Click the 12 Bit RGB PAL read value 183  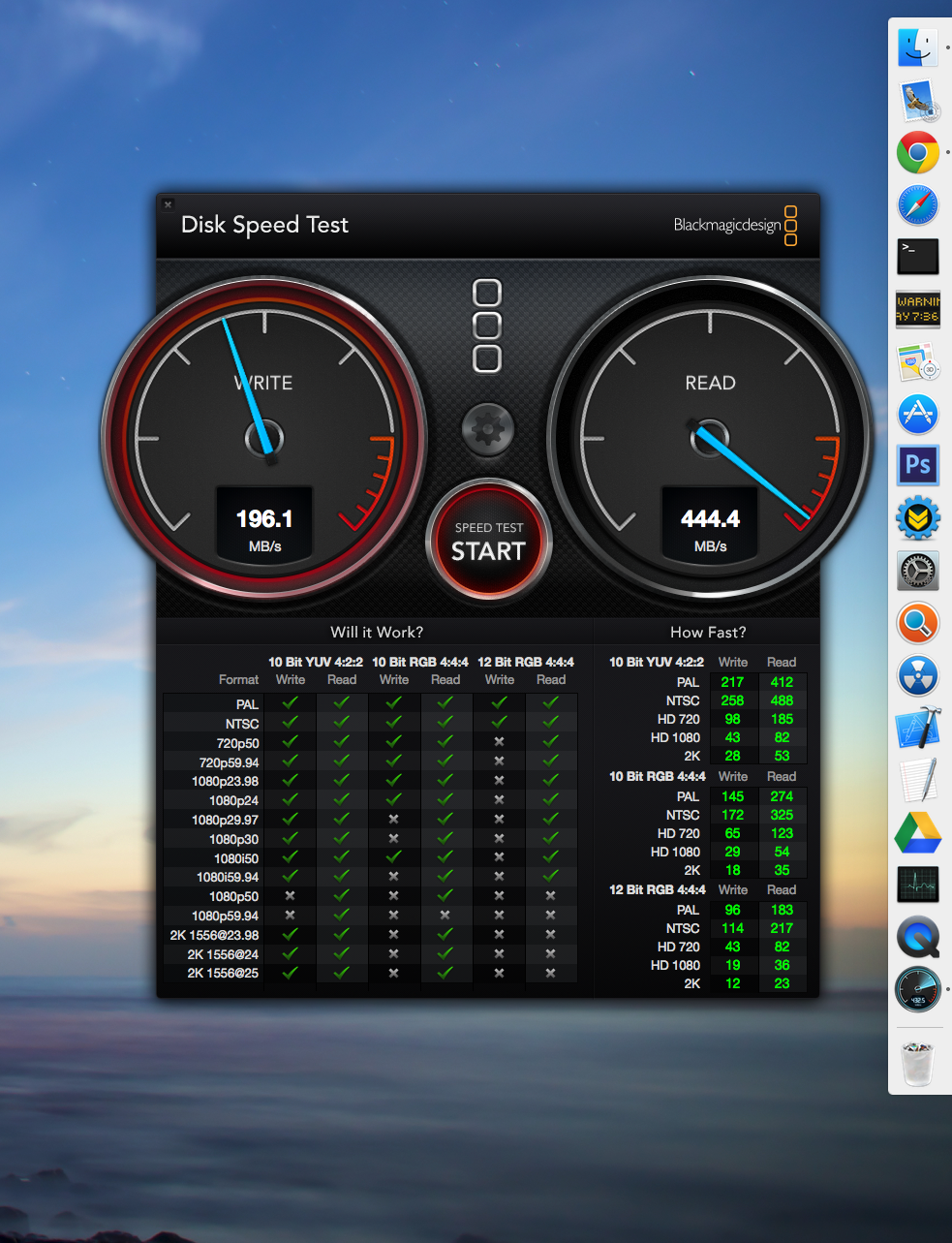[x=782, y=910]
